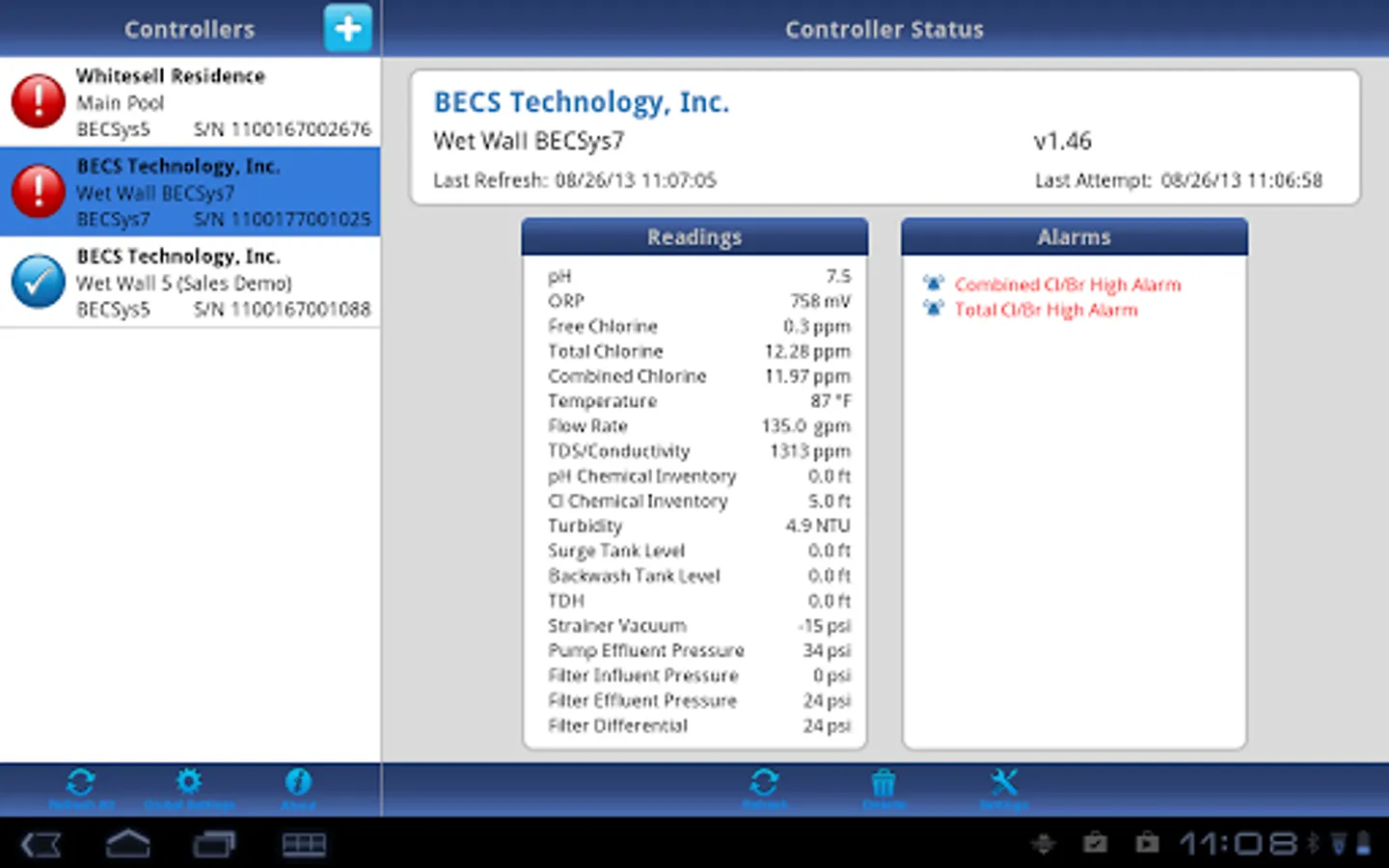This screenshot has height=868, width=1389.
Task: Click the Total Chlorine 12.28 ppm row
Action: pyautogui.click(x=699, y=351)
